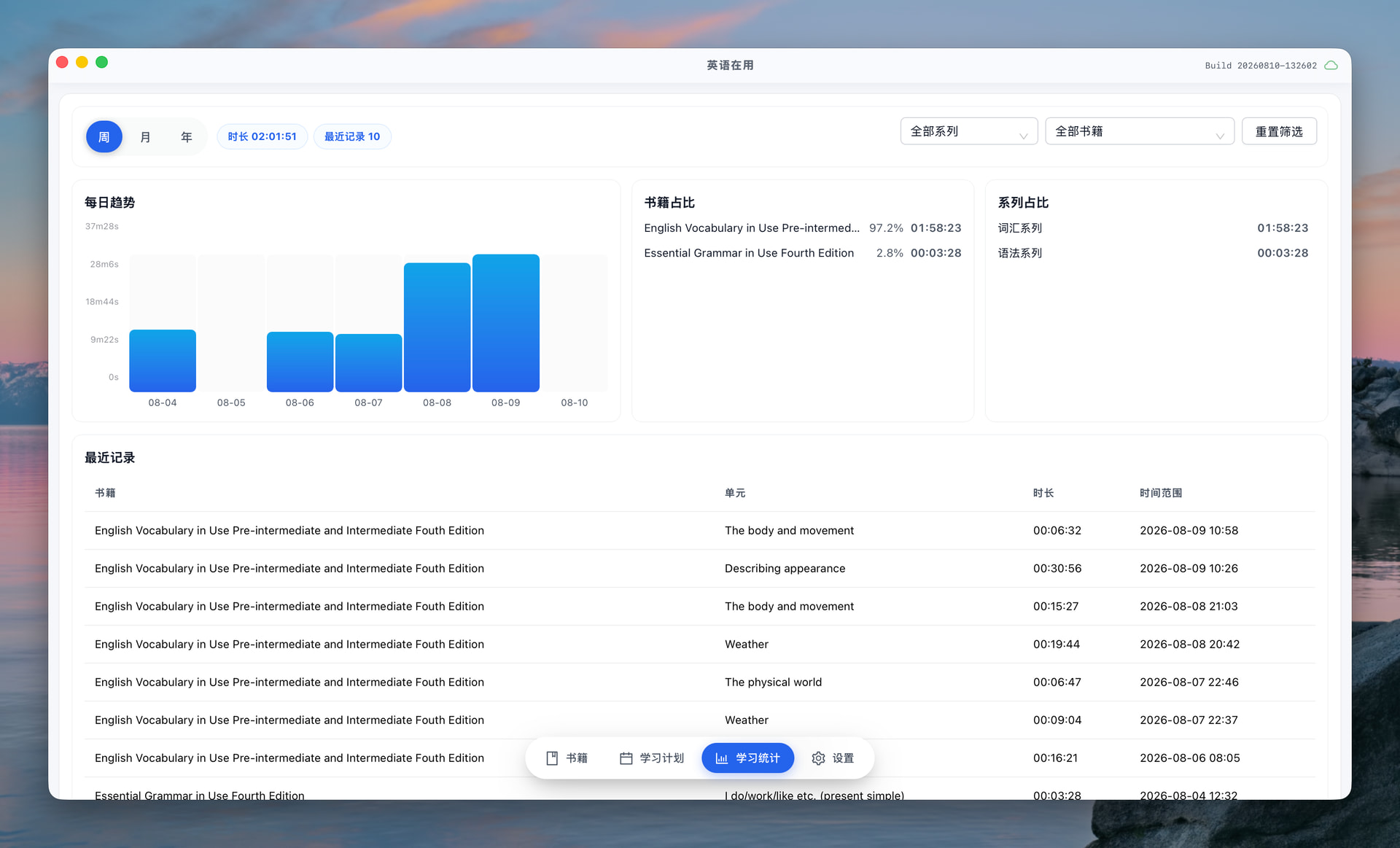
Task: Select the 周 (week) period tab
Action: click(x=104, y=136)
